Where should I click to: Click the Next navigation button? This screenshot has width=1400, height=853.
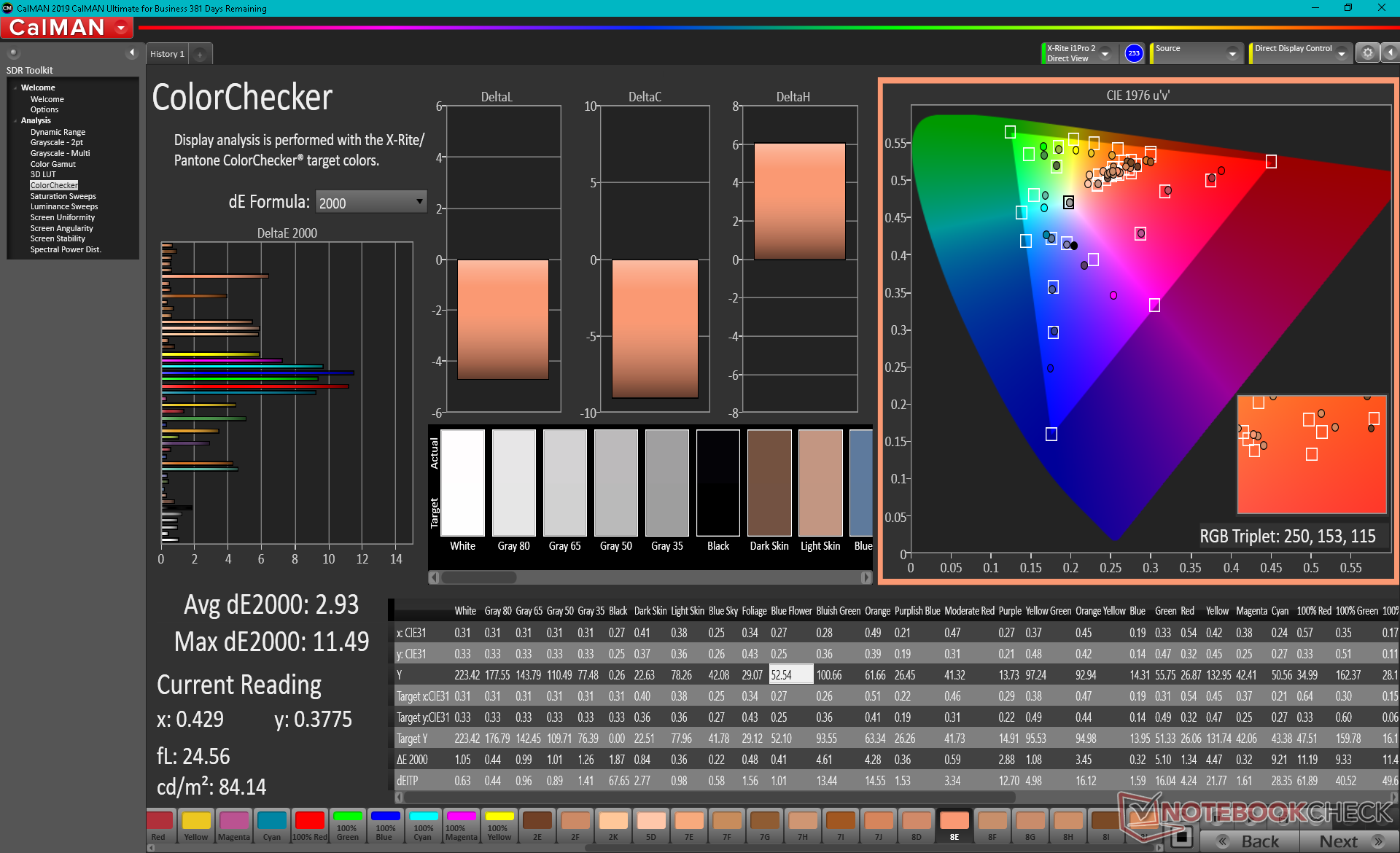tap(1349, 841)
